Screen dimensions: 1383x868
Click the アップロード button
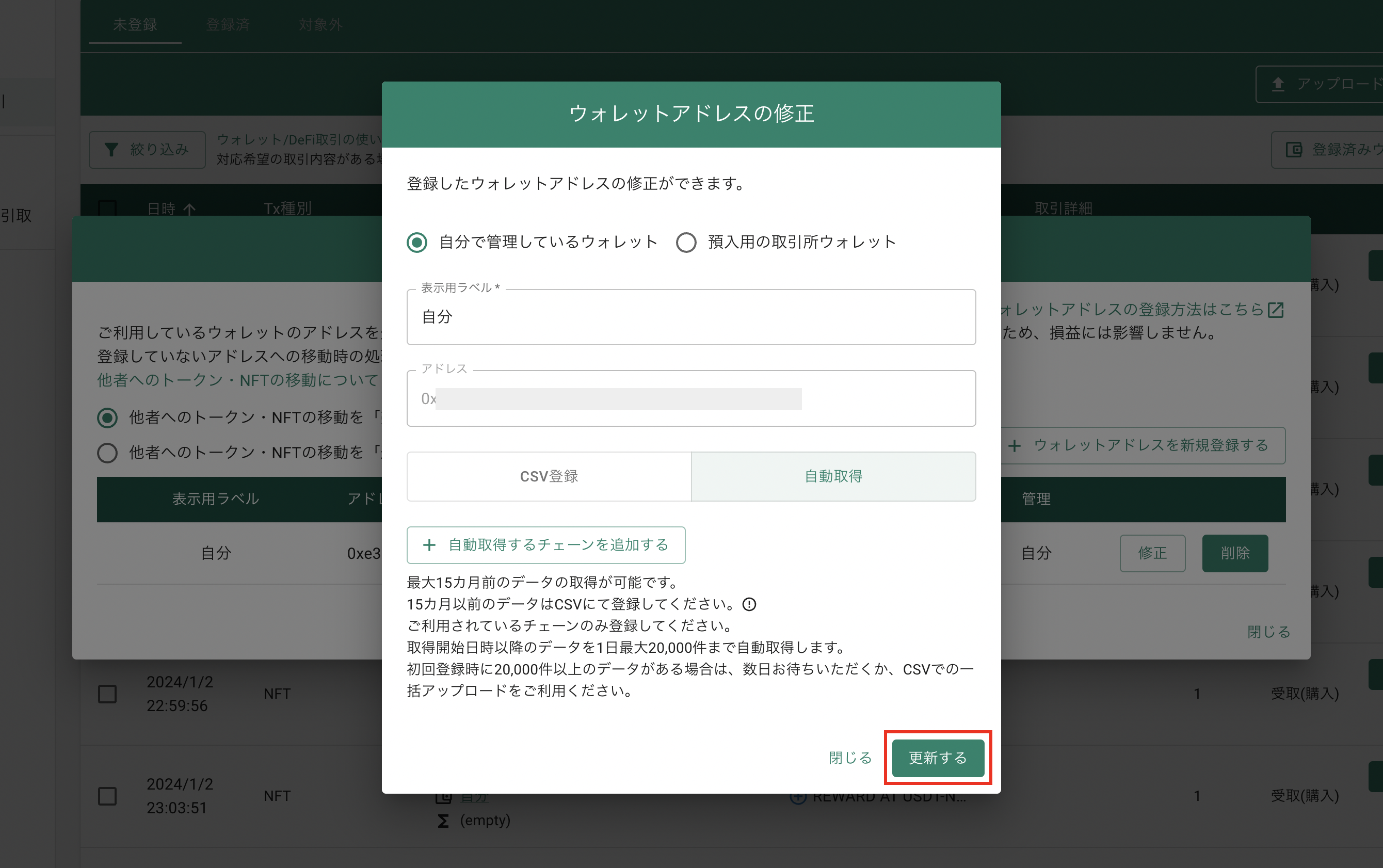(1318, 85)
